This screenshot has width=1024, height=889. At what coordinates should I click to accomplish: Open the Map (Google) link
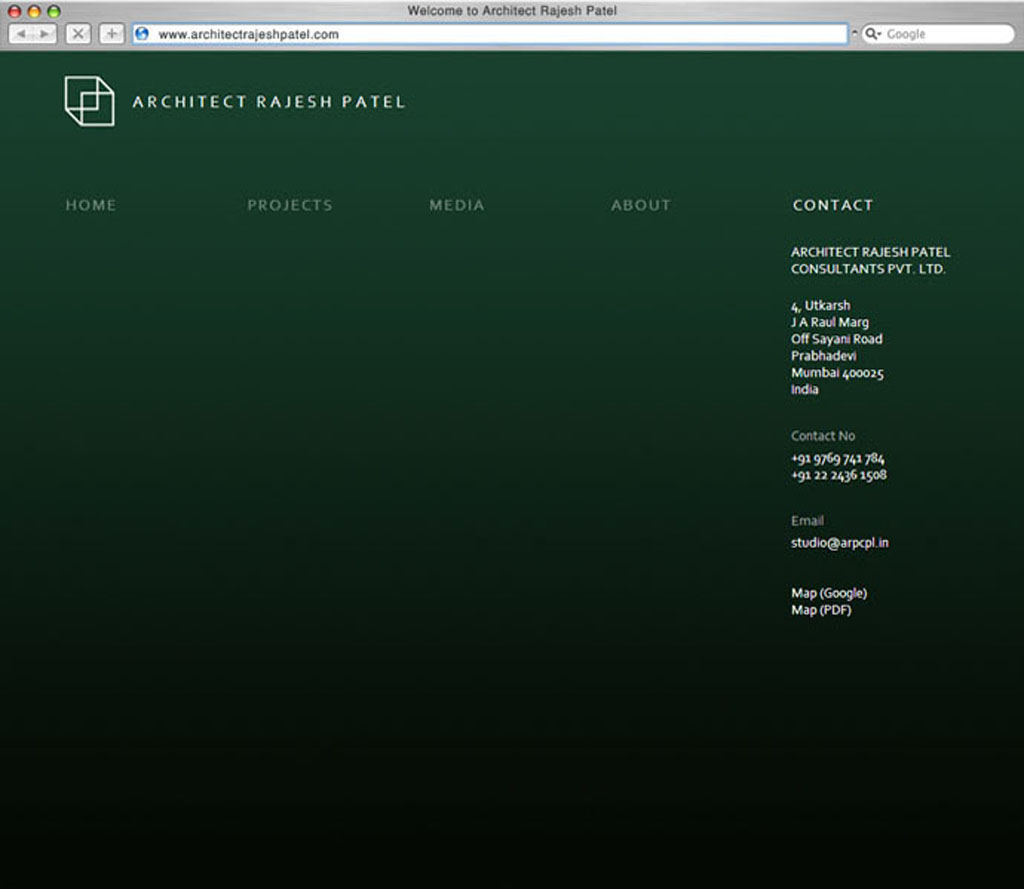pyautogui.click(x=829, y=593)
